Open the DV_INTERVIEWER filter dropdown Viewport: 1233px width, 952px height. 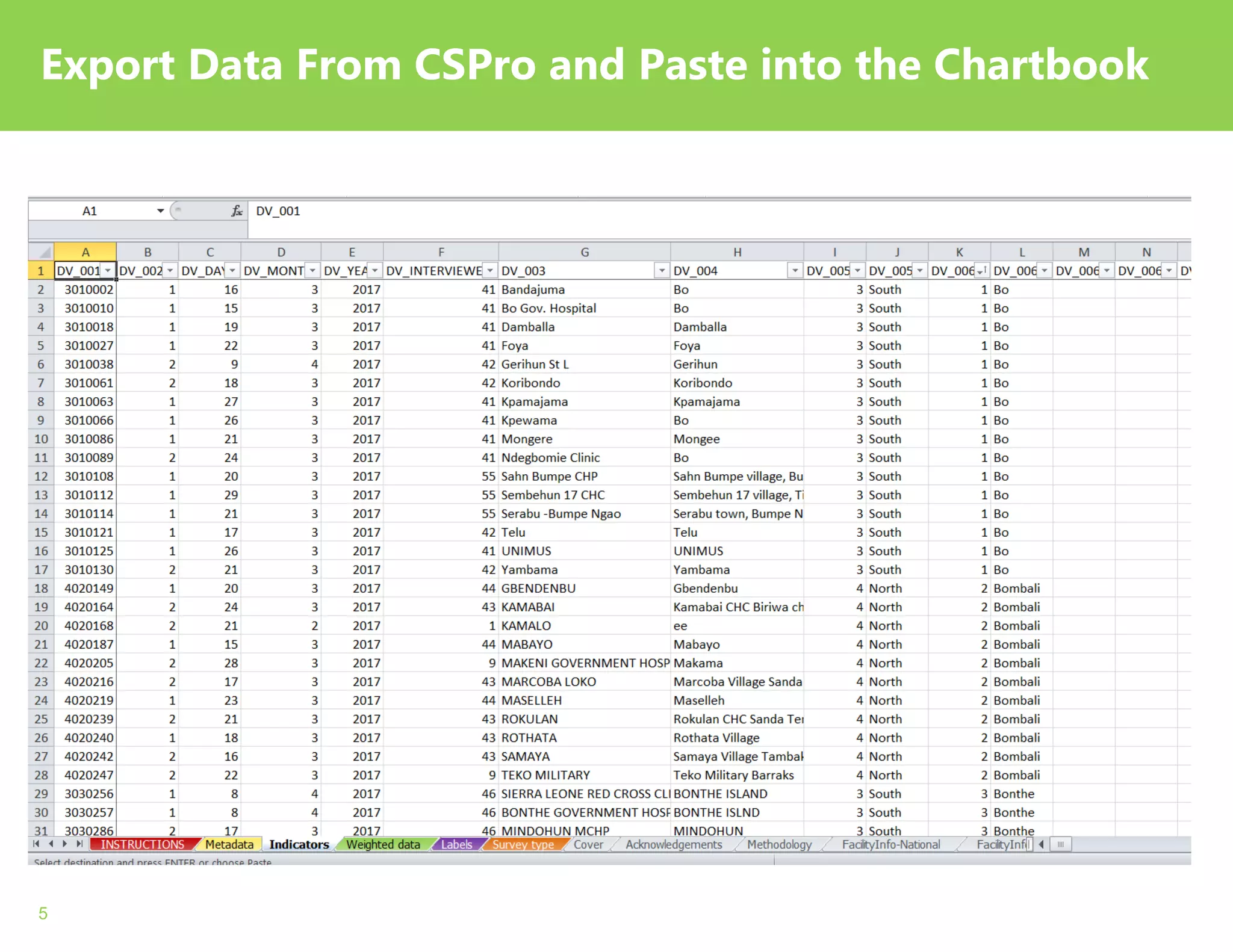(x=490, y=271)
